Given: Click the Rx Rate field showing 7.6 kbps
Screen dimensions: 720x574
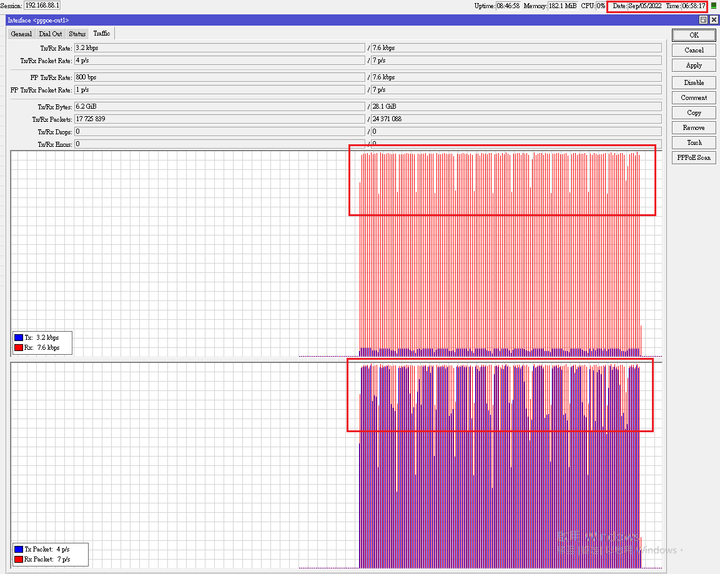Looking at the screenshot, I should (516, 48).
